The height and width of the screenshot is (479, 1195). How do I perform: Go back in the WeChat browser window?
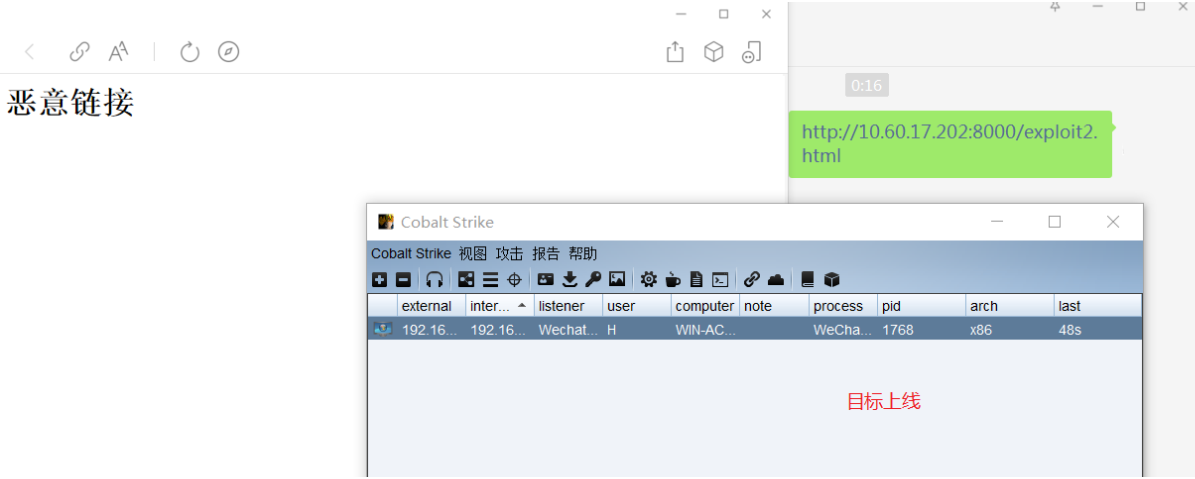[x=30, y=52]
